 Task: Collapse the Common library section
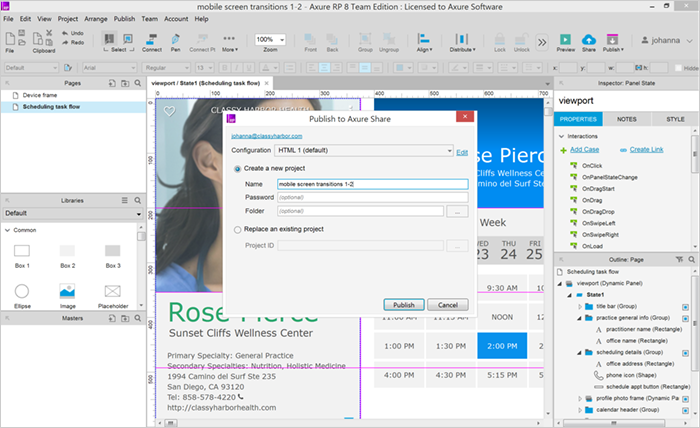click(x=7, y=230)
